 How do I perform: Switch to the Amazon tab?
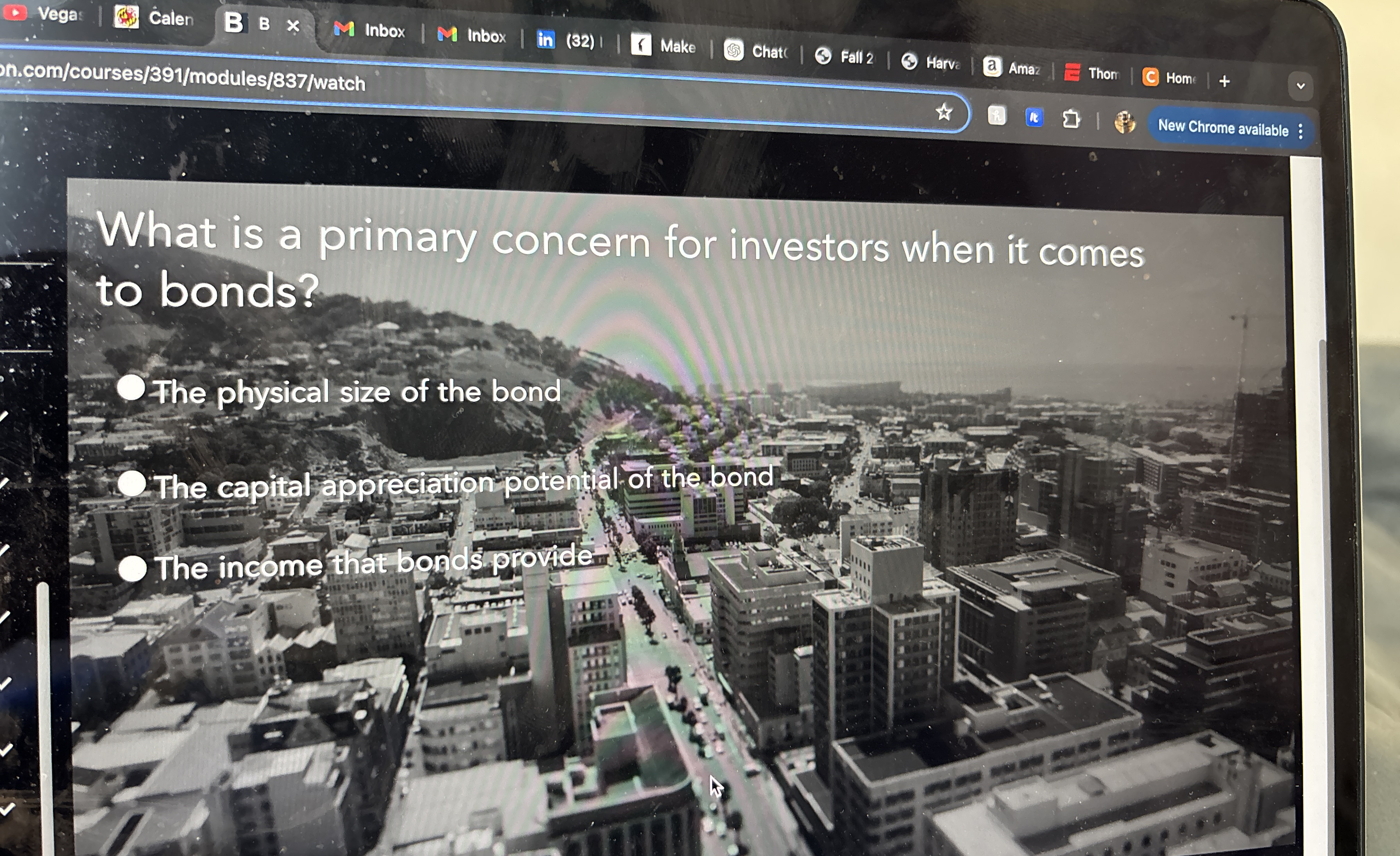(1012, 68)
